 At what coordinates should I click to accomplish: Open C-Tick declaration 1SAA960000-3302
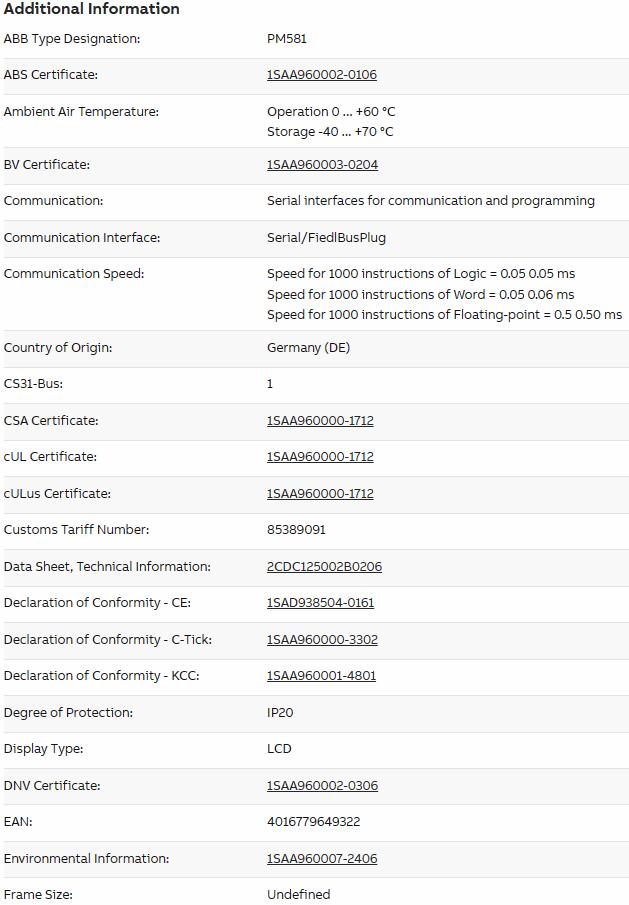[322, 640]
